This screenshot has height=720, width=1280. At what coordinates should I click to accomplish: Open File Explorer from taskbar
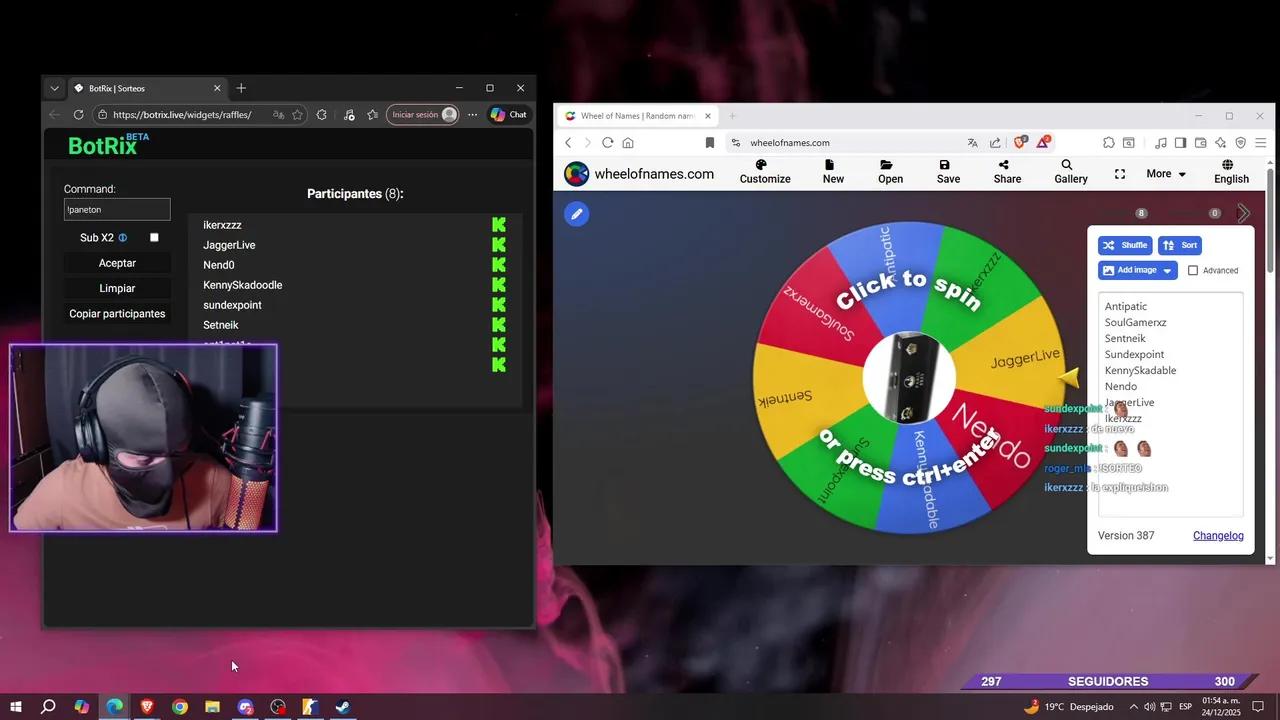pyautogui.click(x=212, y=707)
